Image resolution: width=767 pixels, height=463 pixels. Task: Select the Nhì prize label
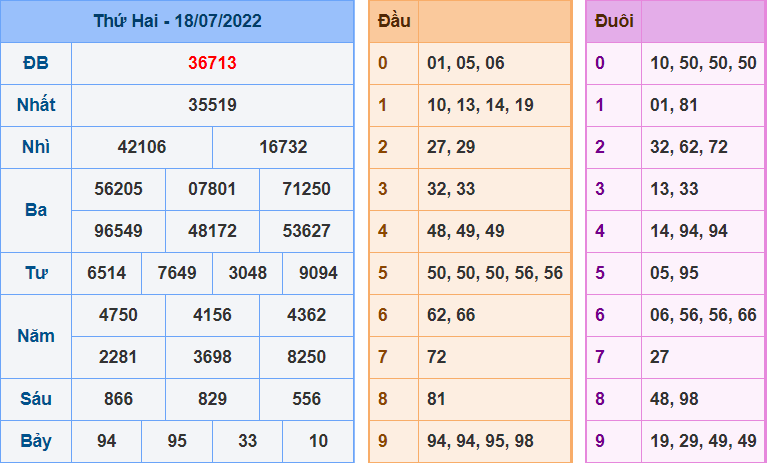[36, 147]
